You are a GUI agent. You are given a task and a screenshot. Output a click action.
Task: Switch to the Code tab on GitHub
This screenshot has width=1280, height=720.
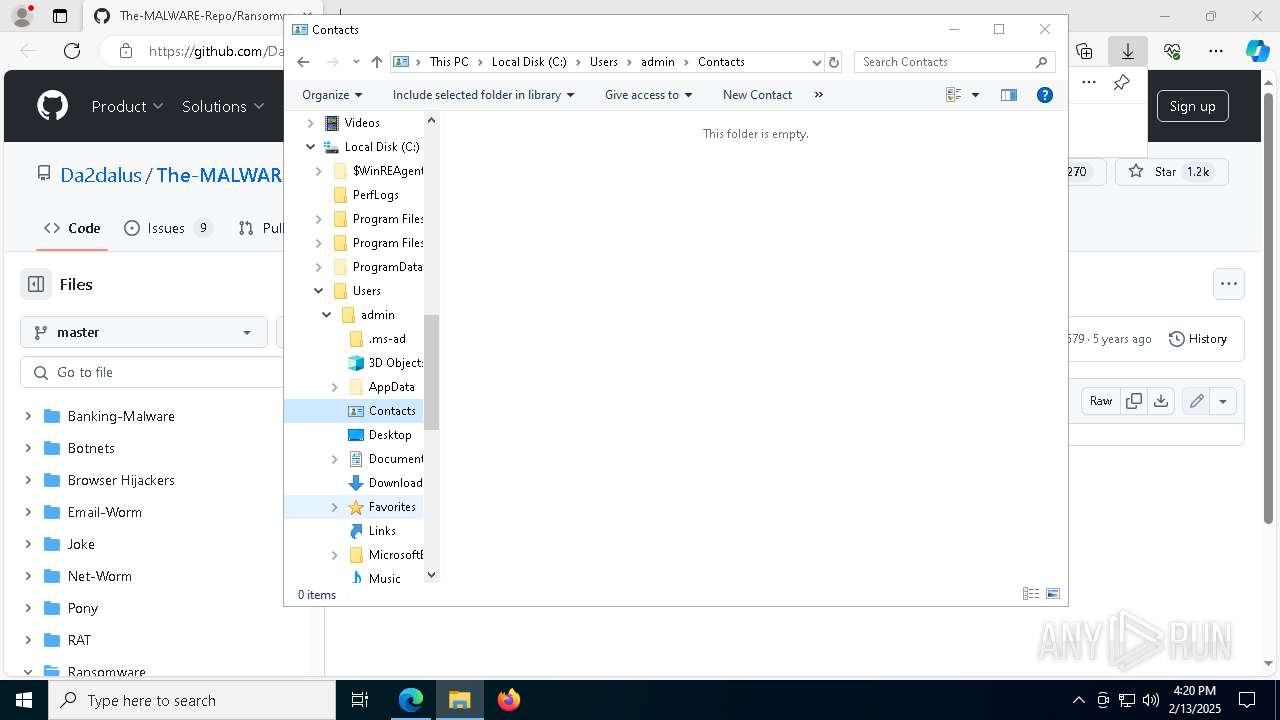[72, 228]
